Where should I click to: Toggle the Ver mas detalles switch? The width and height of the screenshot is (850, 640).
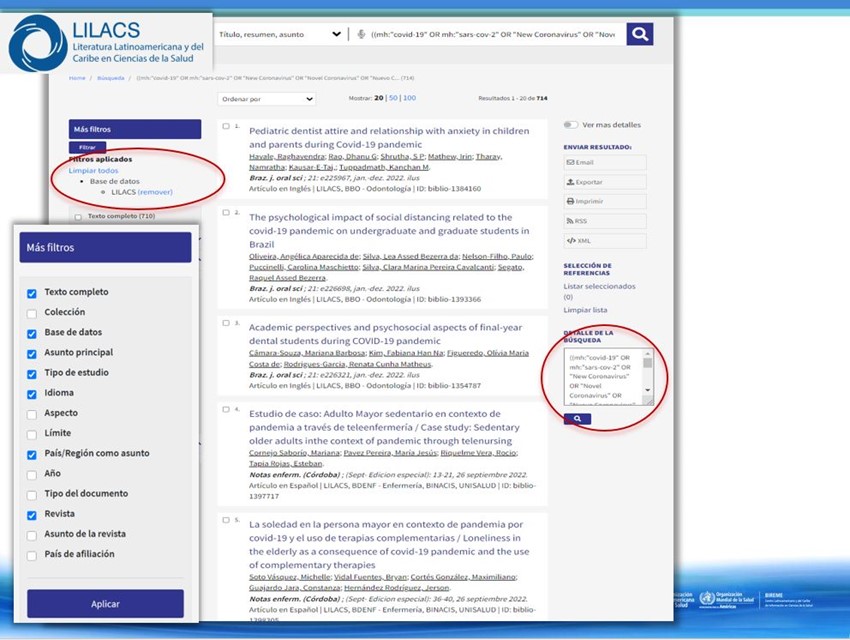click(570, 125)
